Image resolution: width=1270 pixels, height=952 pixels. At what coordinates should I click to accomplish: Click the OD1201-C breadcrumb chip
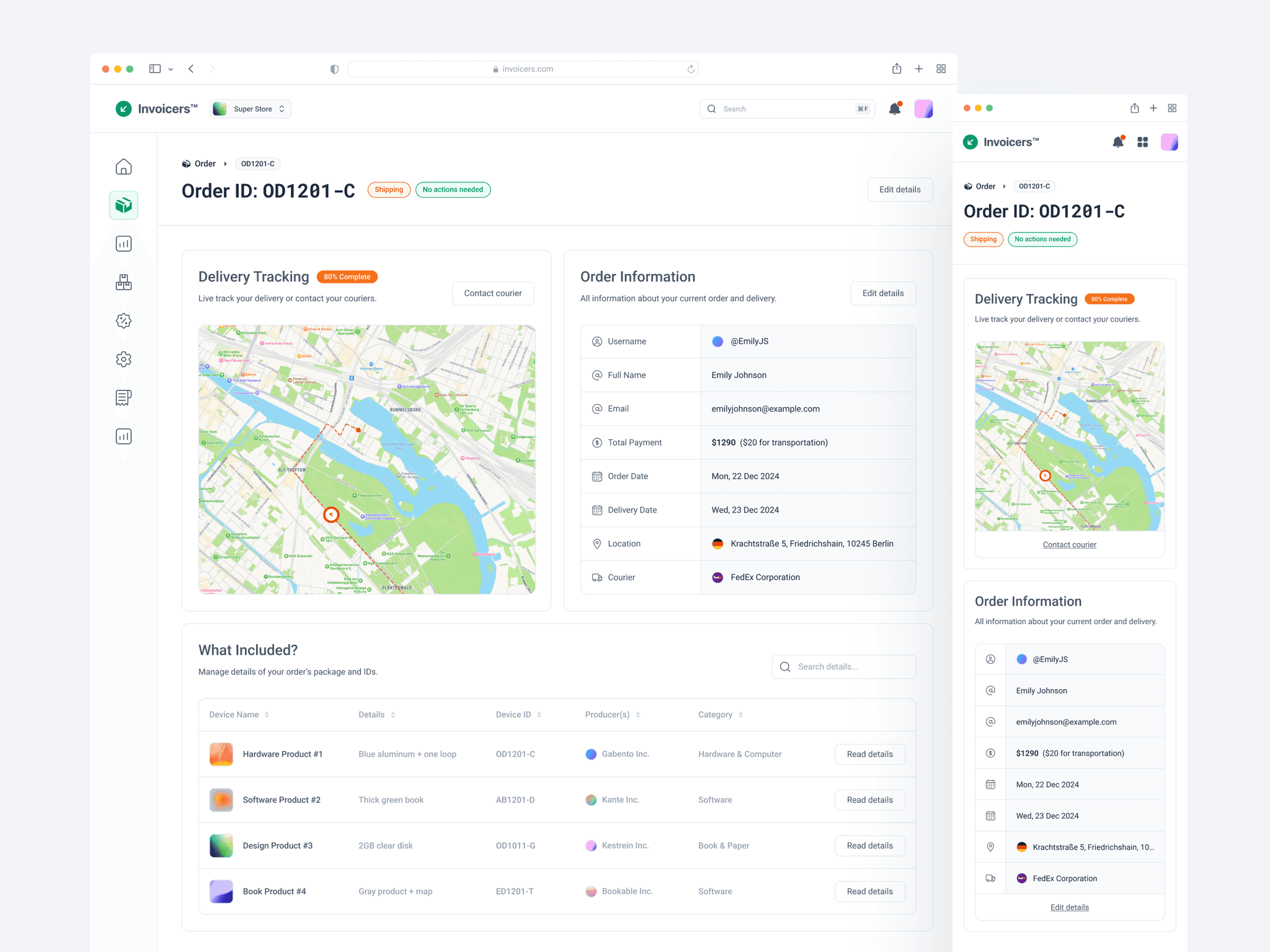257,164
